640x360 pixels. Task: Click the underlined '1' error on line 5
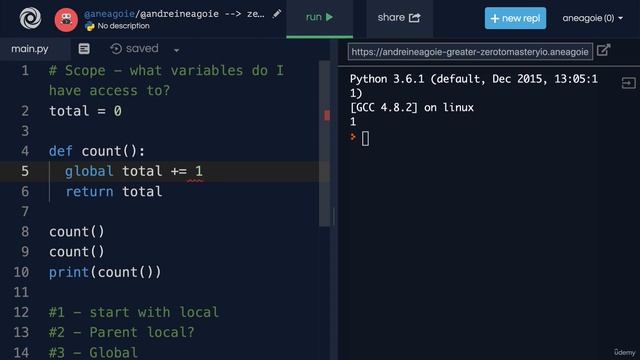199,171
